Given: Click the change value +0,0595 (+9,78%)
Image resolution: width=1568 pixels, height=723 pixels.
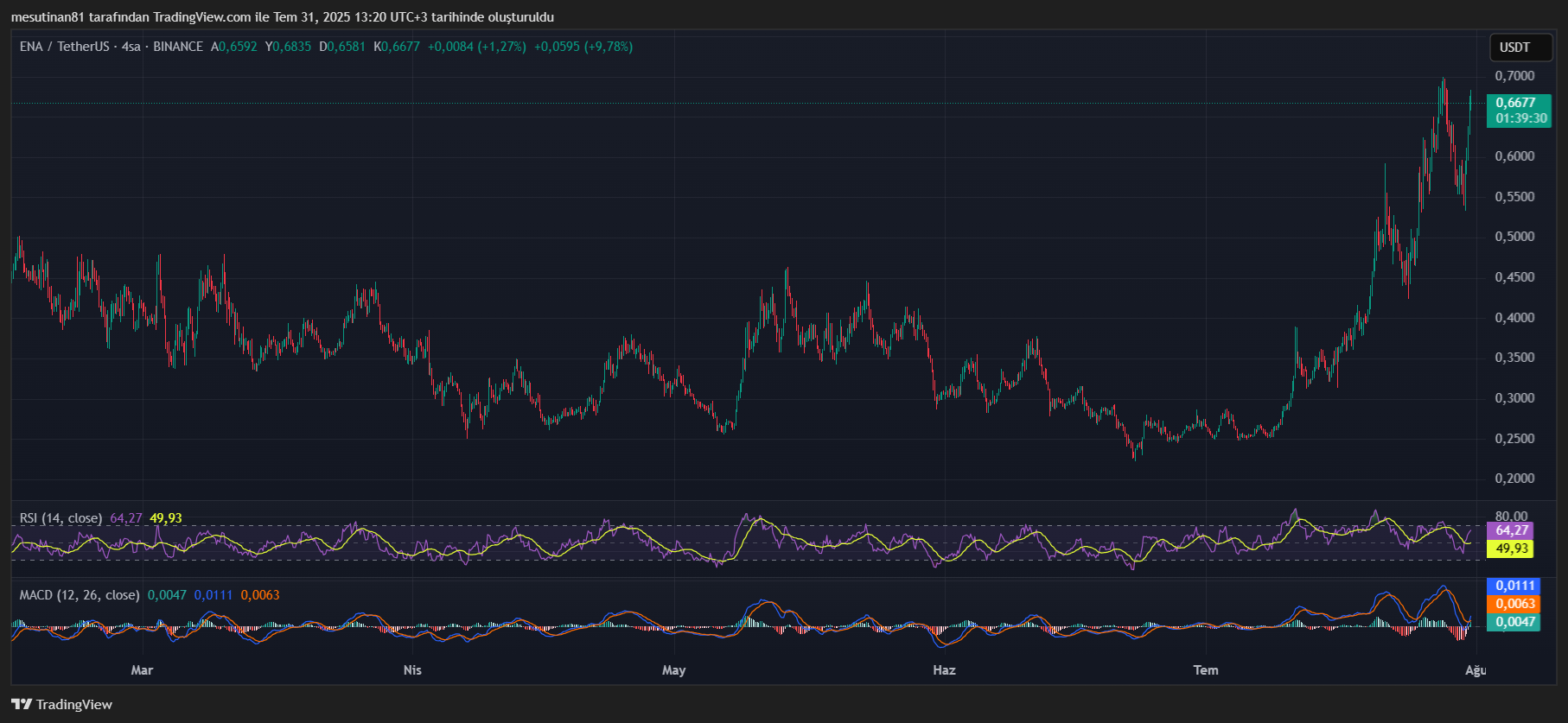Looking at the screenshot, I should click(583, 47).
